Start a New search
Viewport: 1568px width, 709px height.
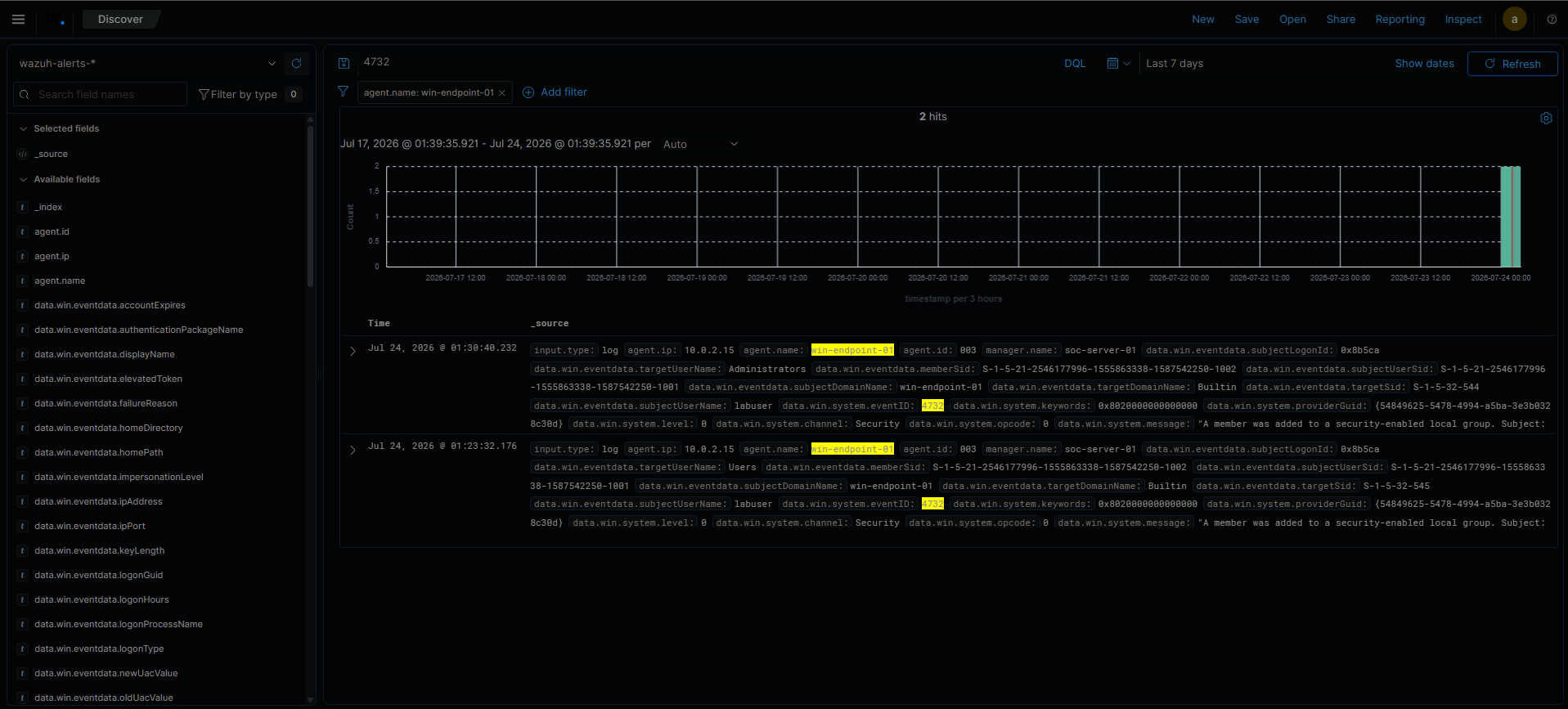click(x=1202, y=19)
